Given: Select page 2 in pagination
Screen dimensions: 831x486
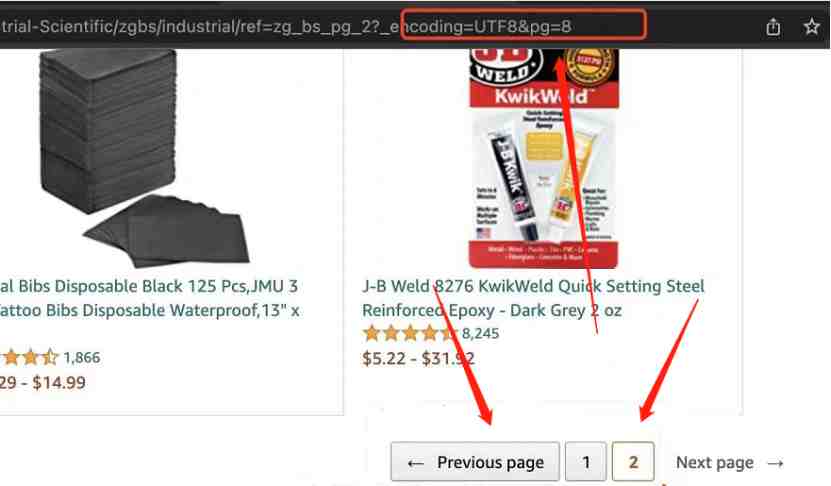Looking at the screenshot, I should click(x=633, y=462).
